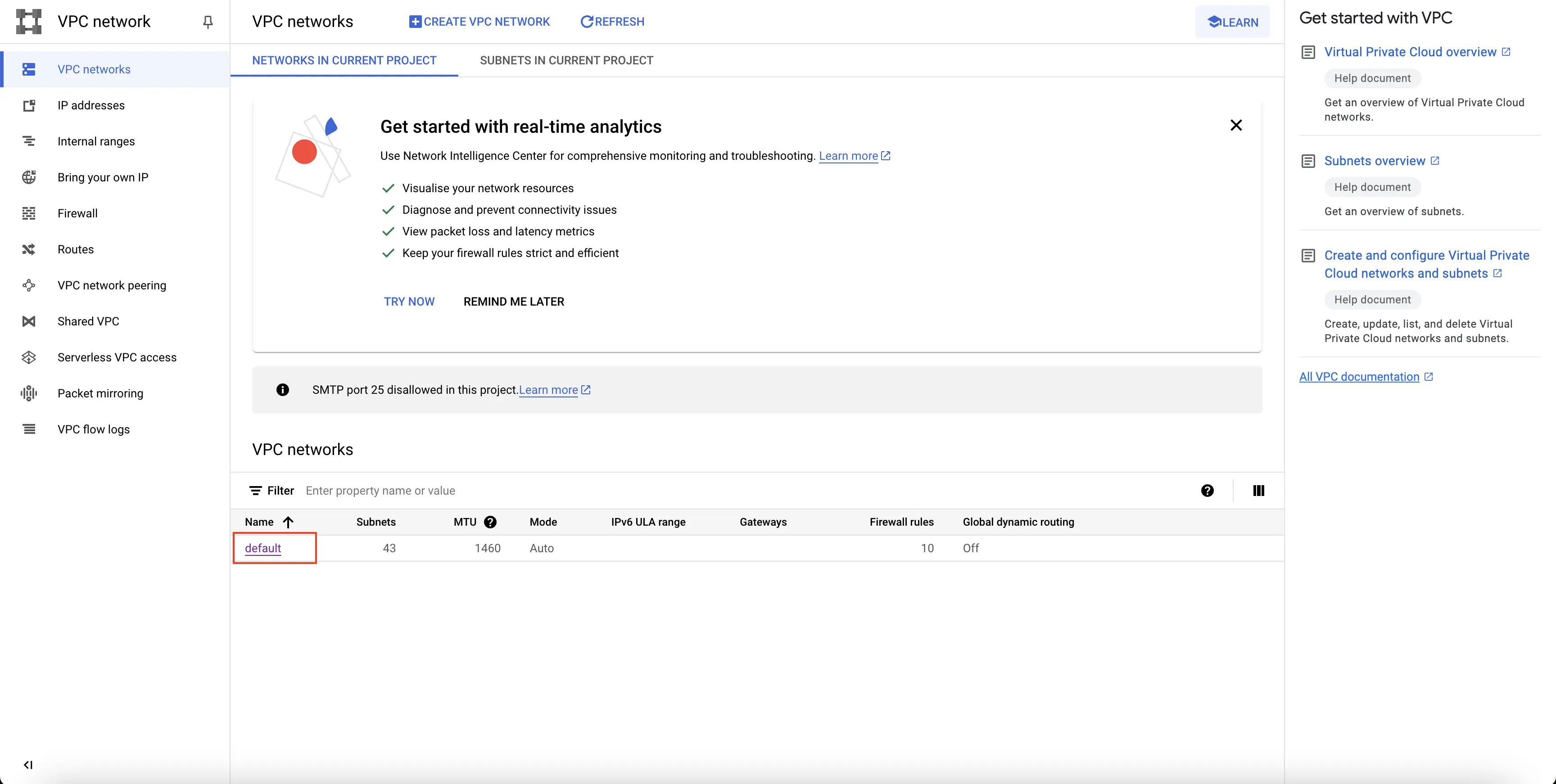The height and width of the screenshot is (784, 1556).
Task: Open Packet mirroring page
Action: tap(100, 393)
